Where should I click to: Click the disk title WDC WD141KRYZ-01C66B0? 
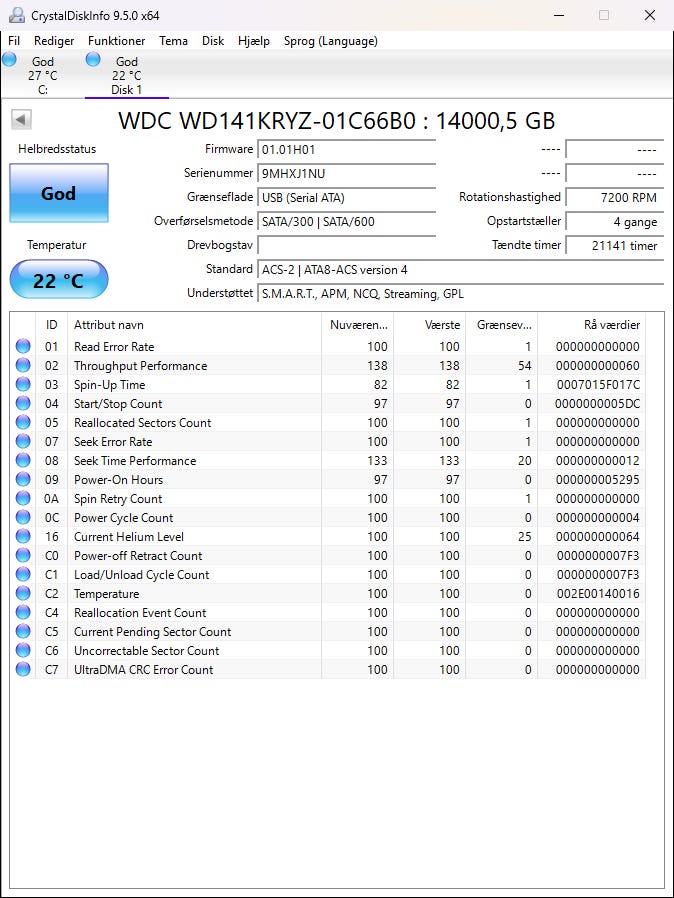267,121
